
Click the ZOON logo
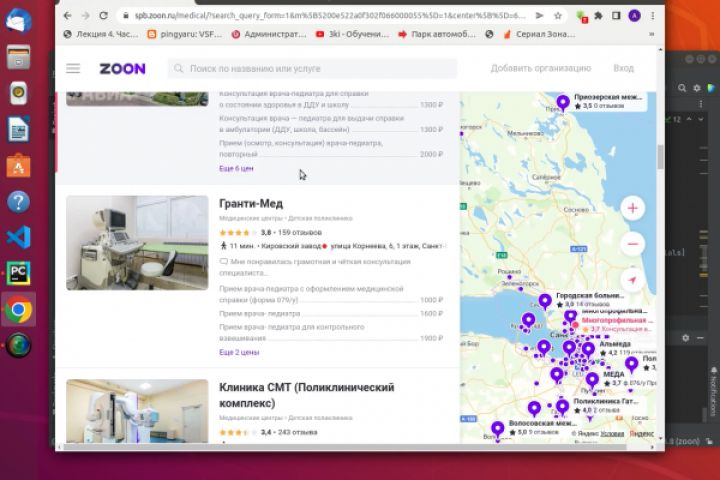point(123,68)
